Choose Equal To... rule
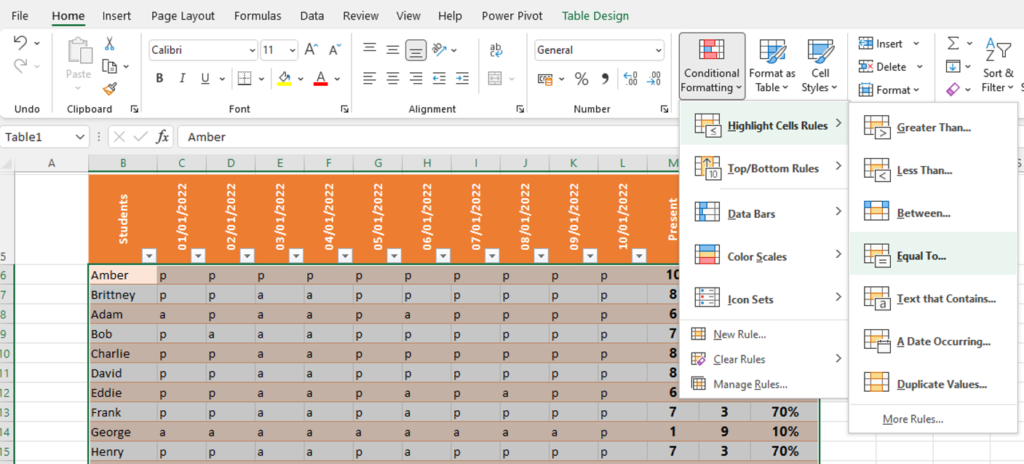This screenshot has height=464, width=1024. point(933,256)
